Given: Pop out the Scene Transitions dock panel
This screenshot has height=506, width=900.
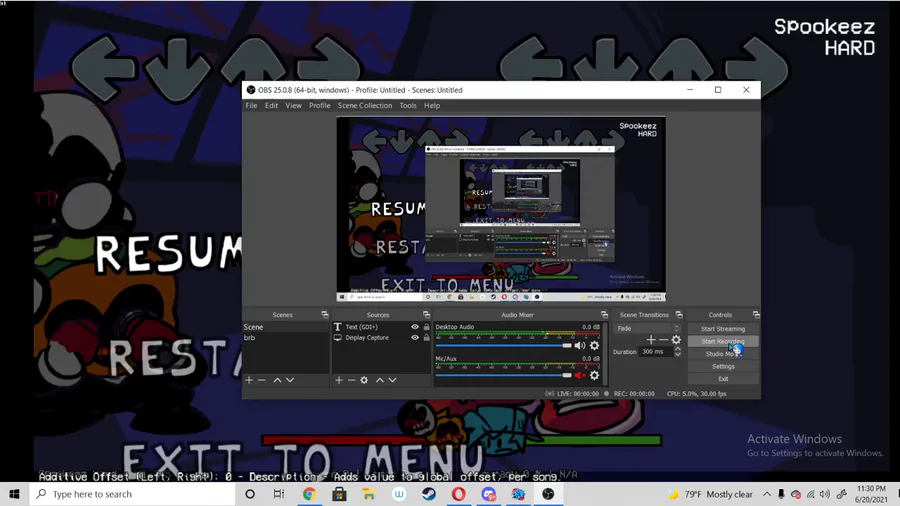Looking at the screenshot, I should pos(679,314).
